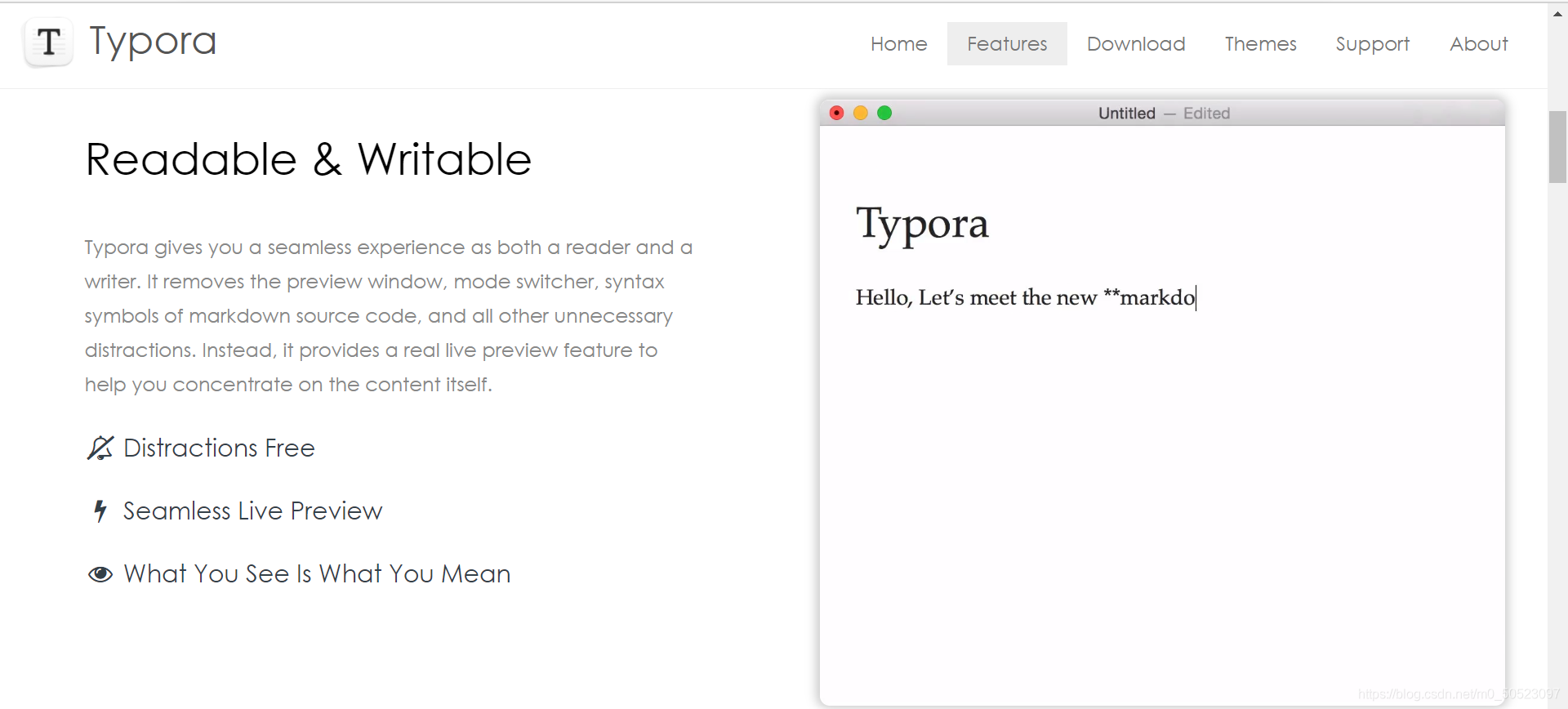Click the page scrollbar thumb
This screenshot has width=1568, height=709.
click(1557, 147)
